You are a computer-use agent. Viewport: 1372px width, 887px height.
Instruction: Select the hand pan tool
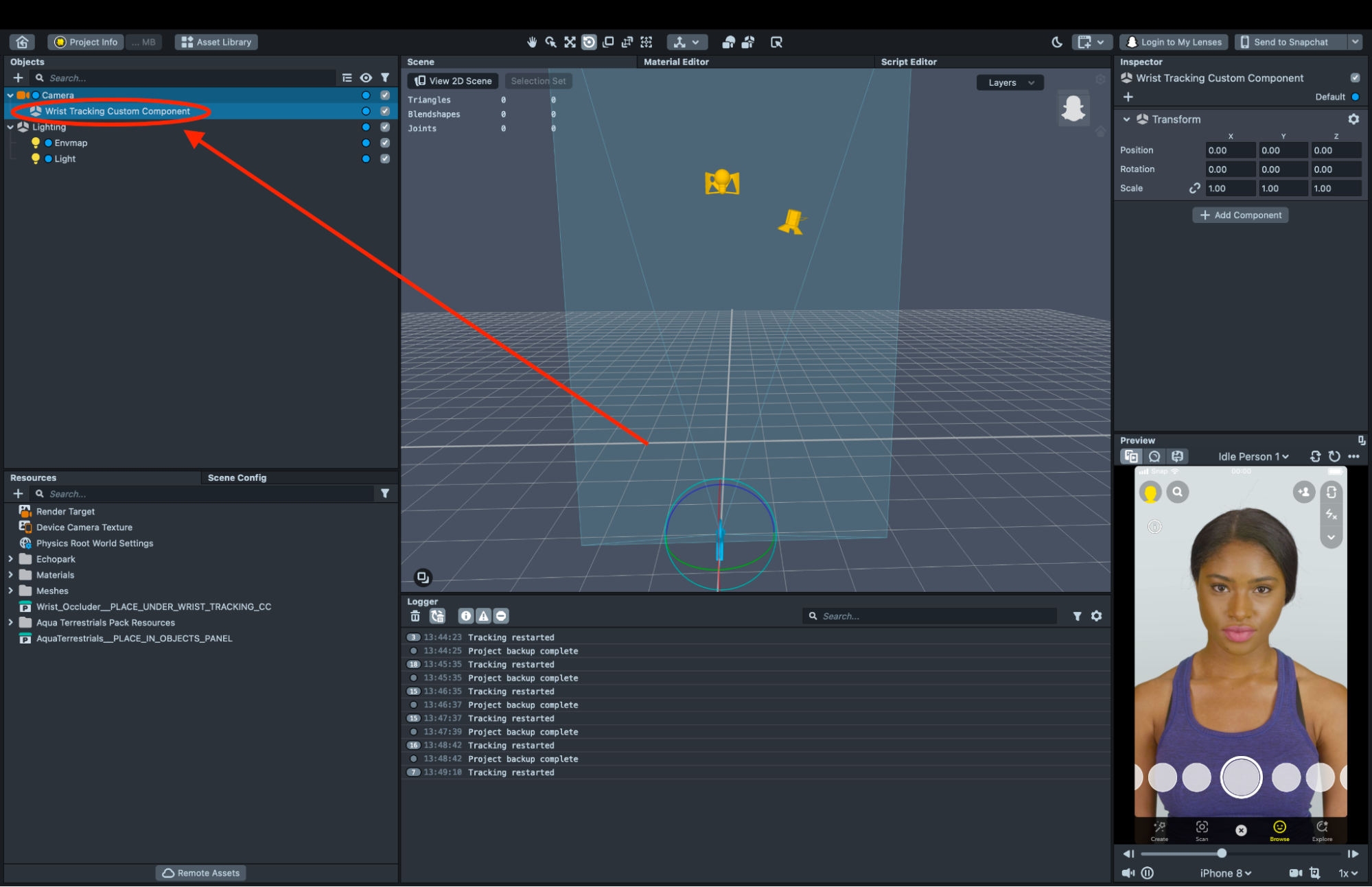[531, 42]
